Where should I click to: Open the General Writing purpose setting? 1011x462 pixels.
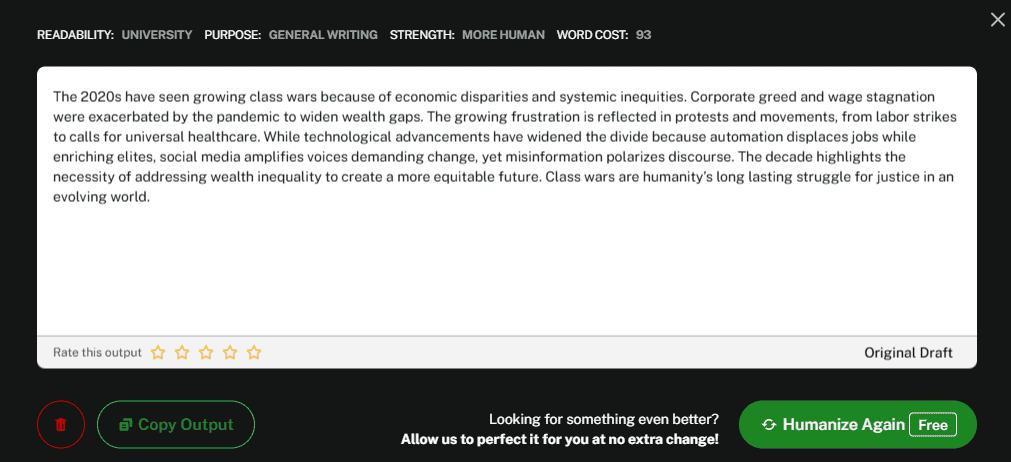[323, 35]
